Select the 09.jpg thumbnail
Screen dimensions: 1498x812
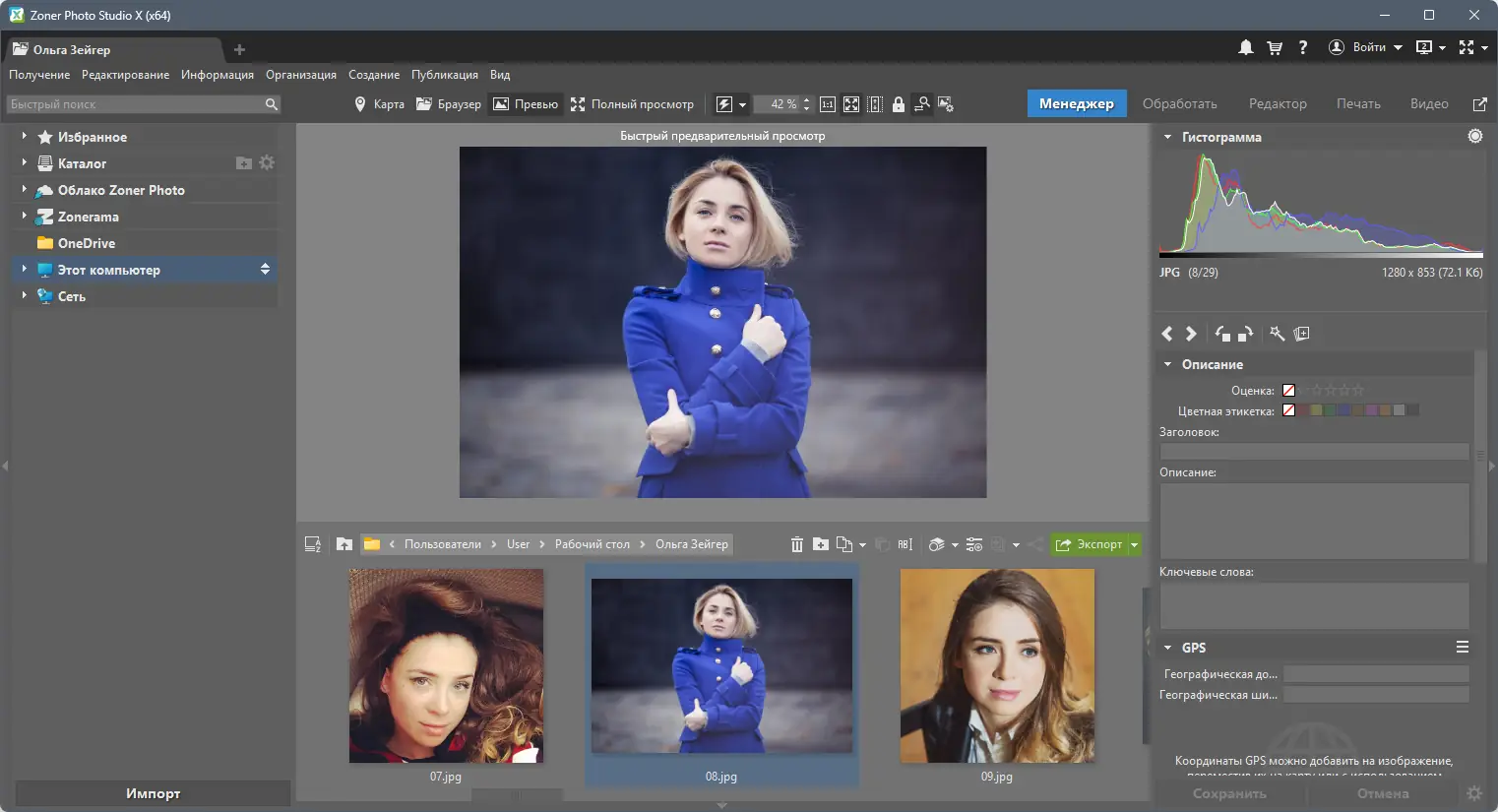pyautogui.click(x=996, y=666)
